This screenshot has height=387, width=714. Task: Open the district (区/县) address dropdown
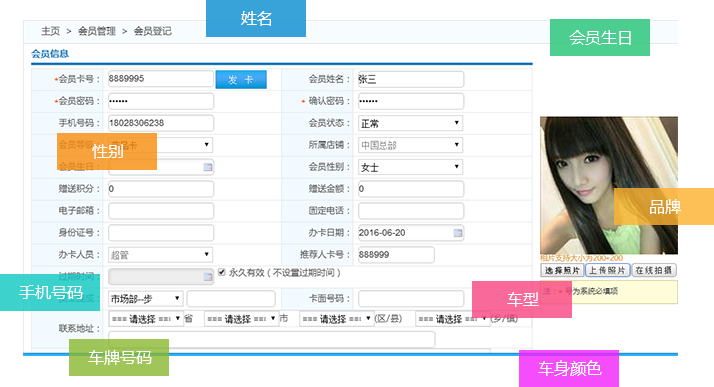pos(337,319)
